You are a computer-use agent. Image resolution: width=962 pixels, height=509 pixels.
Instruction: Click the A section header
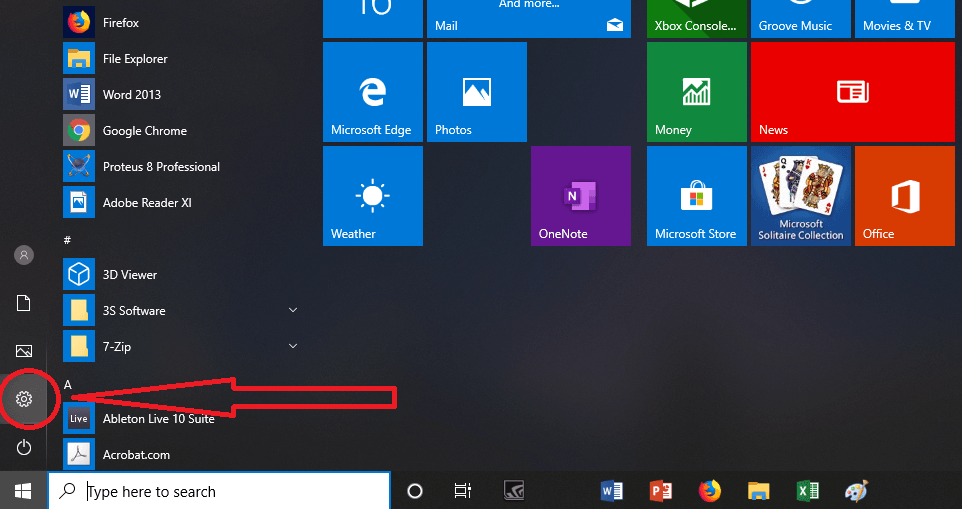[x=68, y=385]
